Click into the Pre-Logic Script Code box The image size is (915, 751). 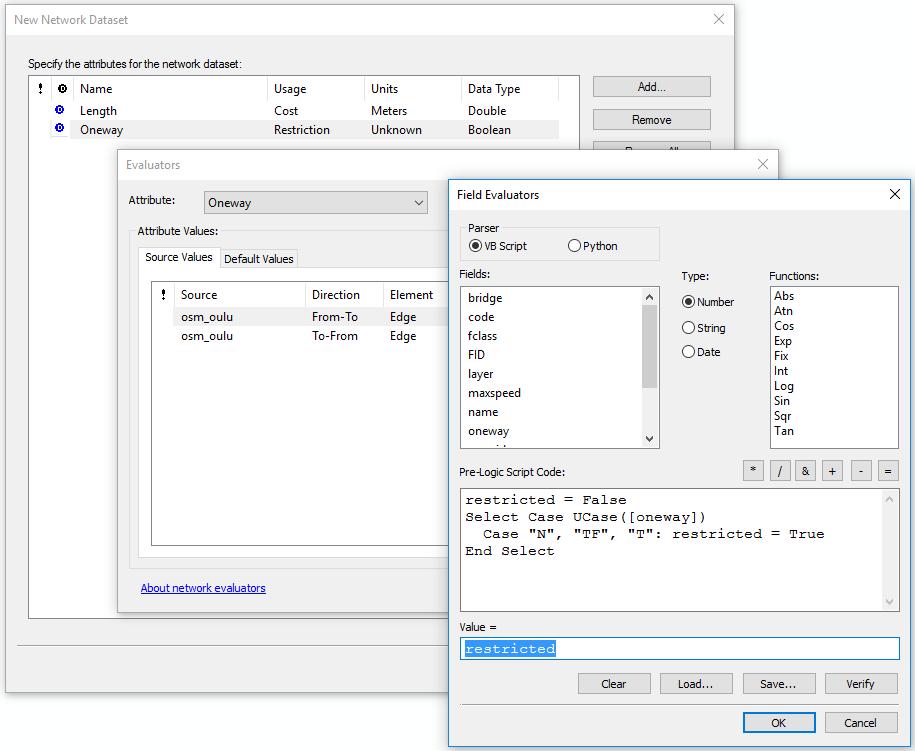coord(672,550)
